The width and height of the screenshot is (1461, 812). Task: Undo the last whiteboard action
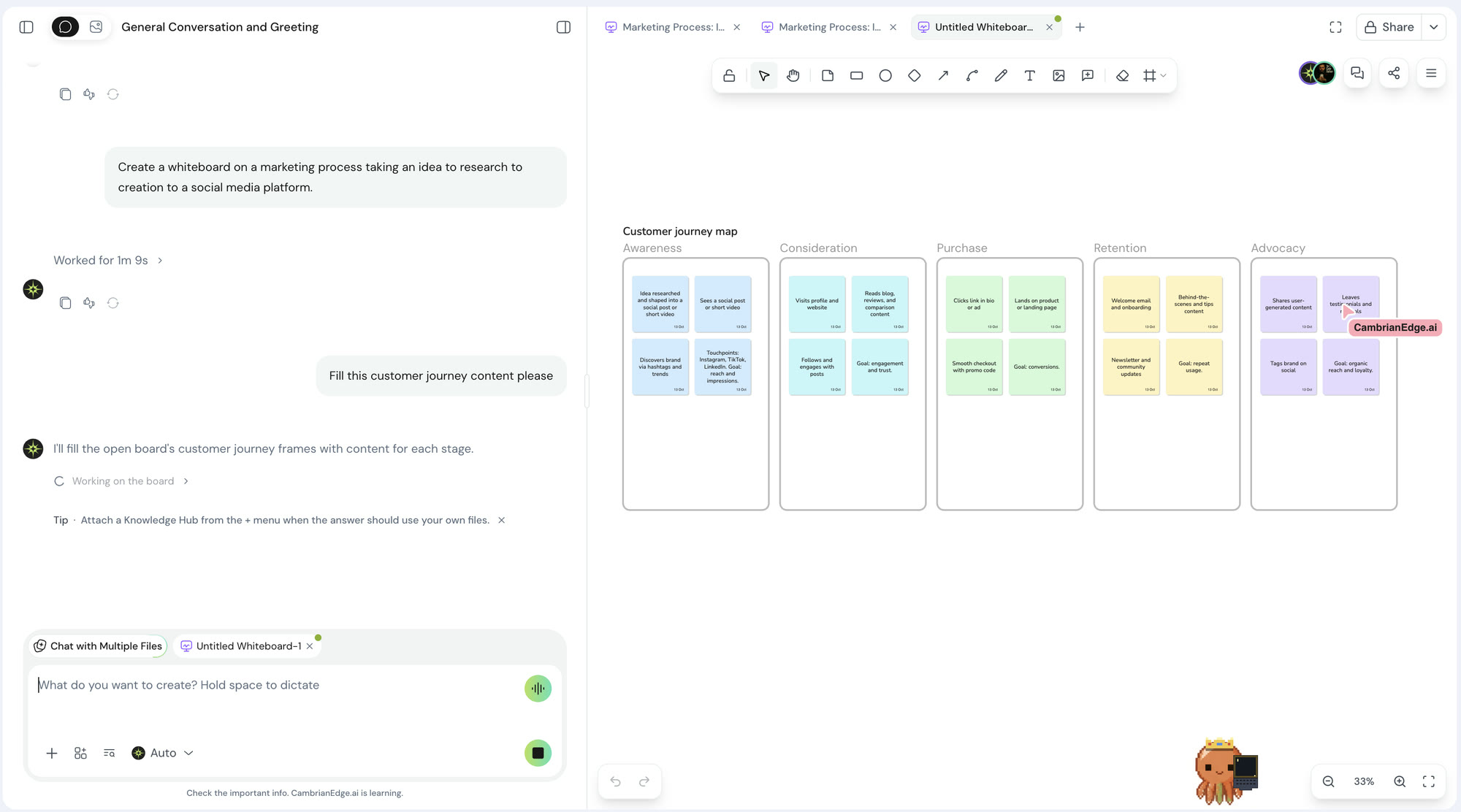tap(616, 781)
